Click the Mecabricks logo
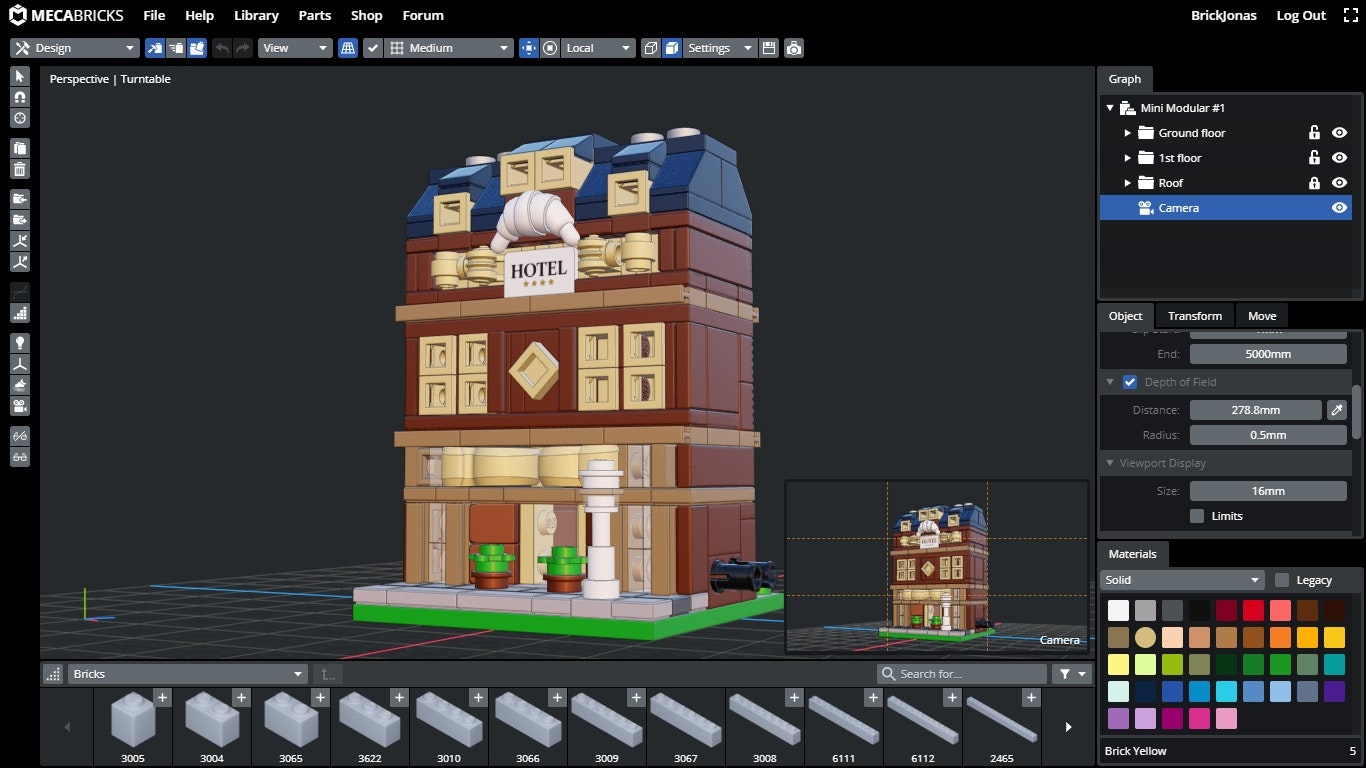 [67, 15]
